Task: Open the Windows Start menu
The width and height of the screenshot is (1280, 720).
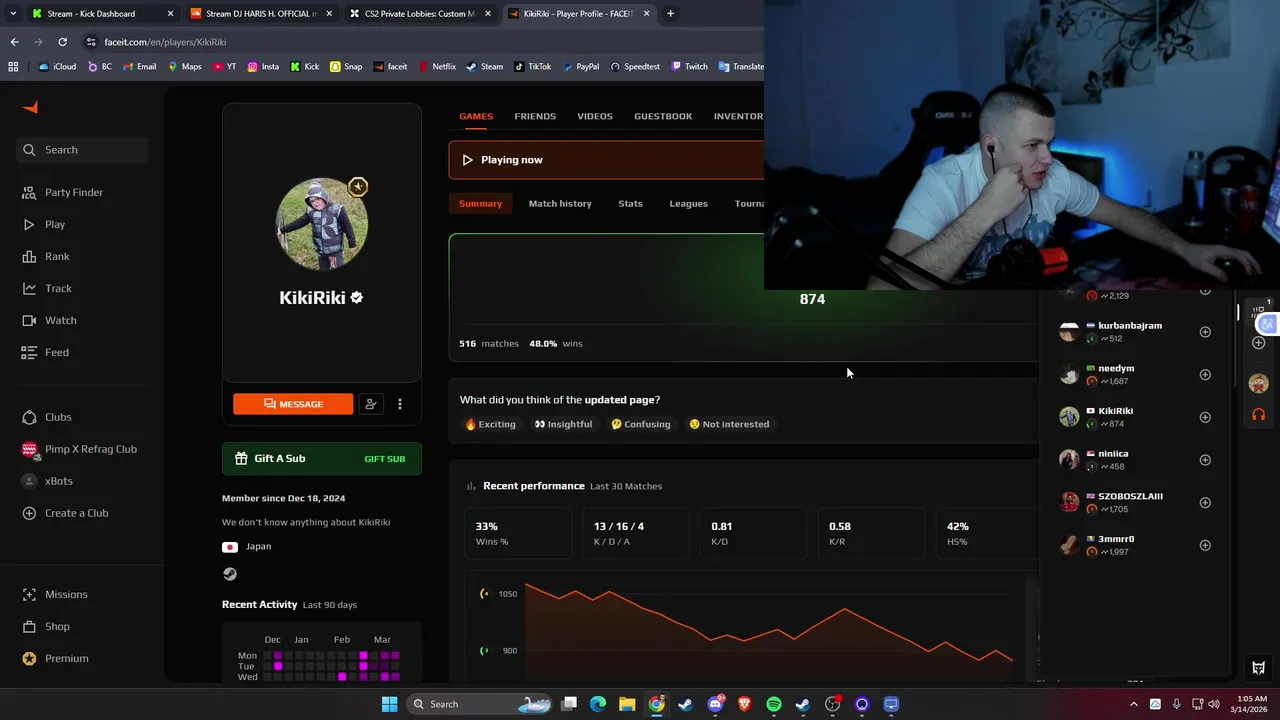Action: 389,704
